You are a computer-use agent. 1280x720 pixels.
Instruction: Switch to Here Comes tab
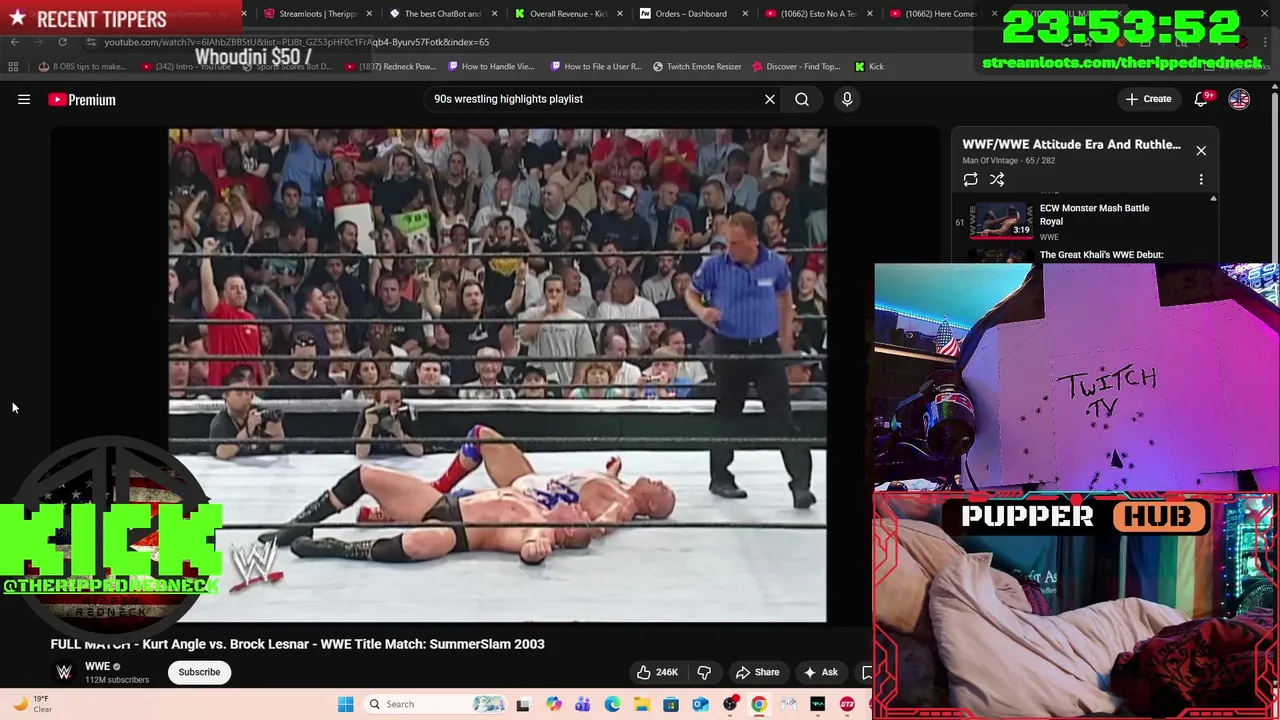coord(941,14)
